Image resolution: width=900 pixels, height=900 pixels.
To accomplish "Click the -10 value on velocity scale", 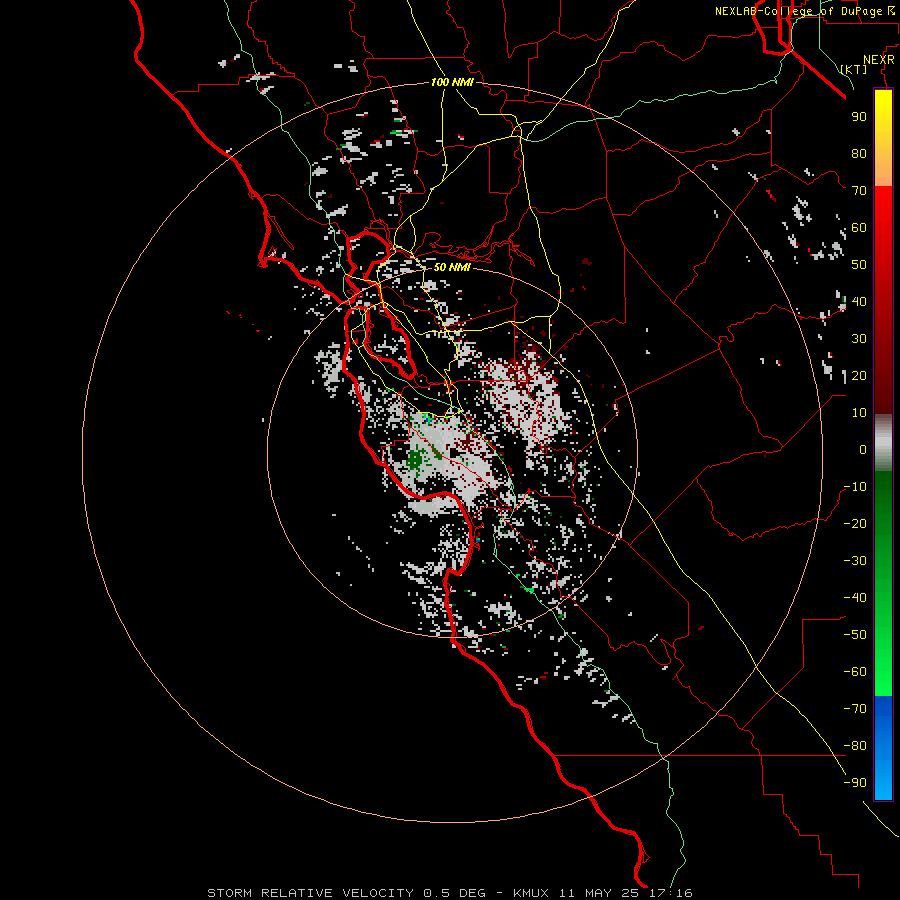I will pos(855,487).
